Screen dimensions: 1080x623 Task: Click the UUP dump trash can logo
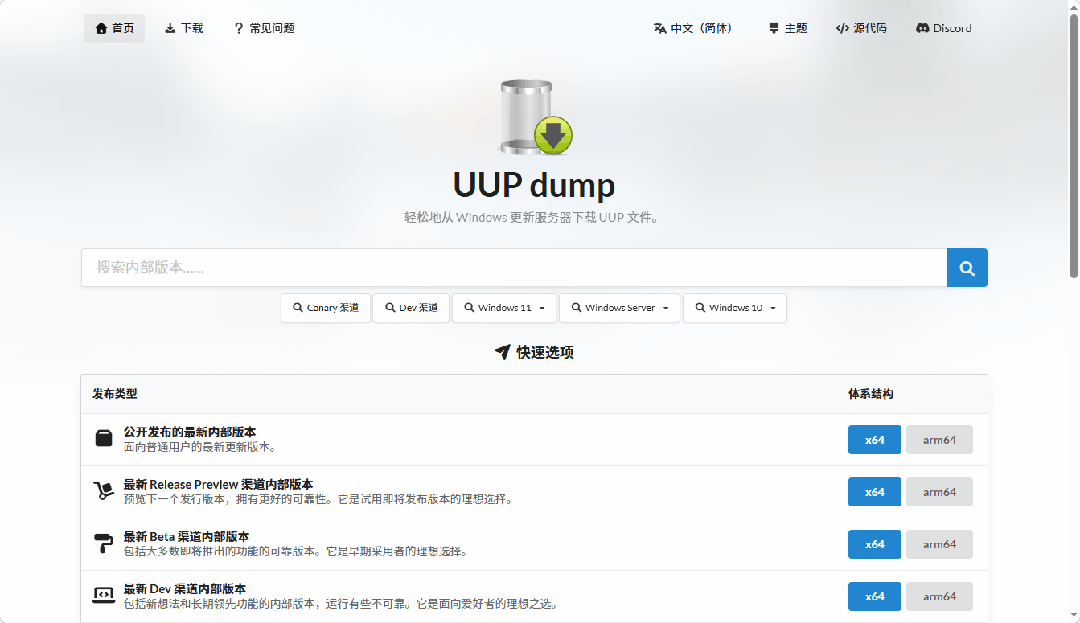tap(536, 117)
